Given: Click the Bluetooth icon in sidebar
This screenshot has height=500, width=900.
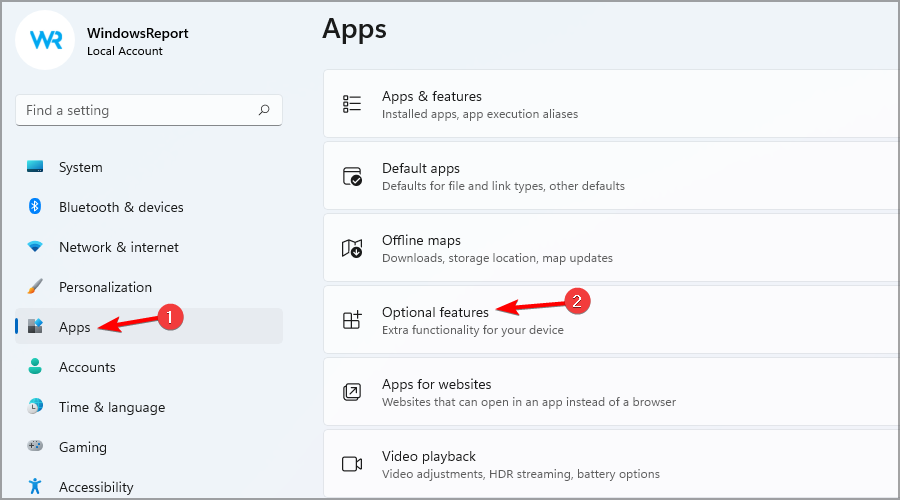Looking at the screenshot, I should click(x=35, y=207).
